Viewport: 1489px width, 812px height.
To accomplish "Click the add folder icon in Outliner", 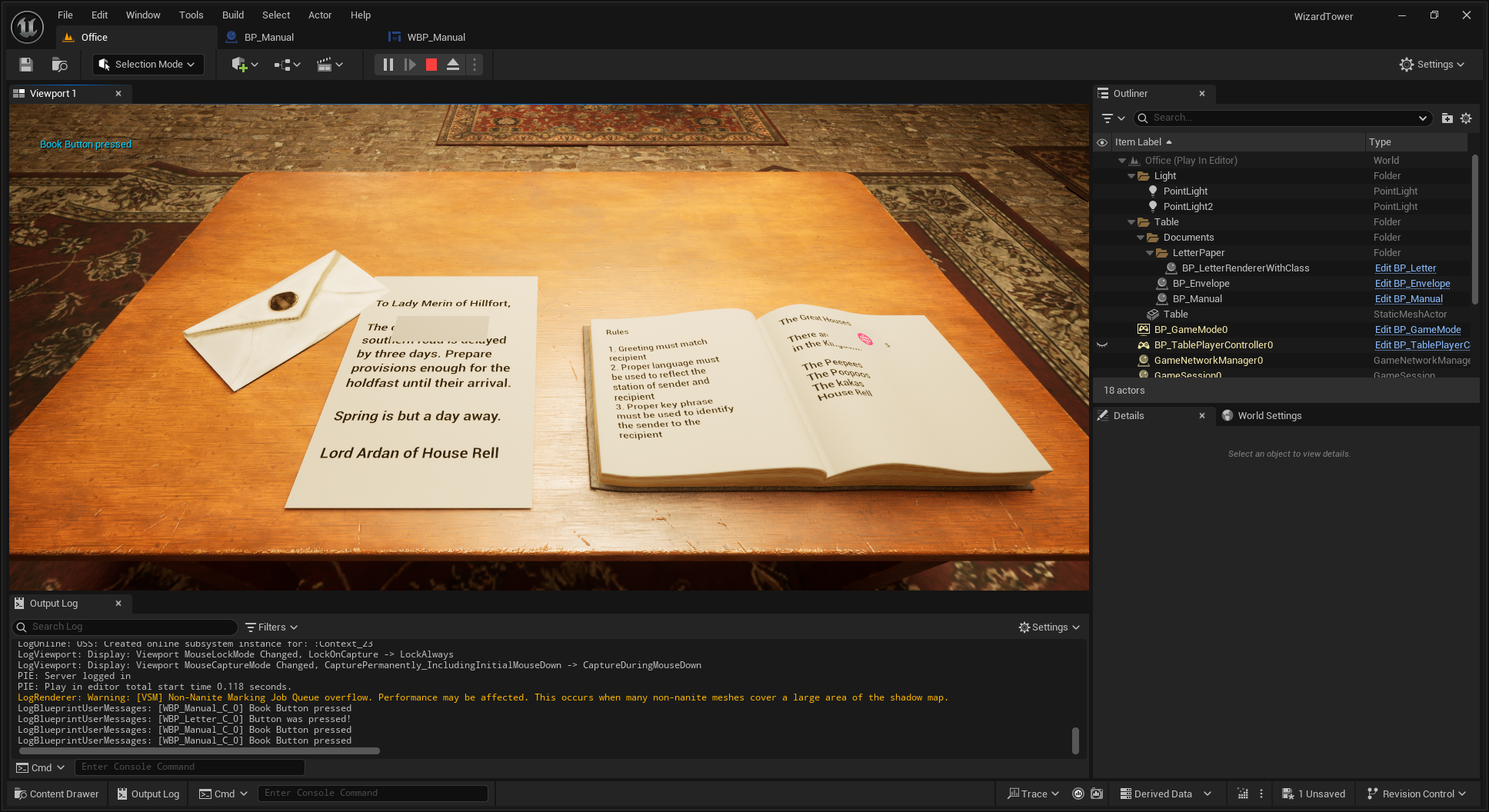I will click(1447, 118).
